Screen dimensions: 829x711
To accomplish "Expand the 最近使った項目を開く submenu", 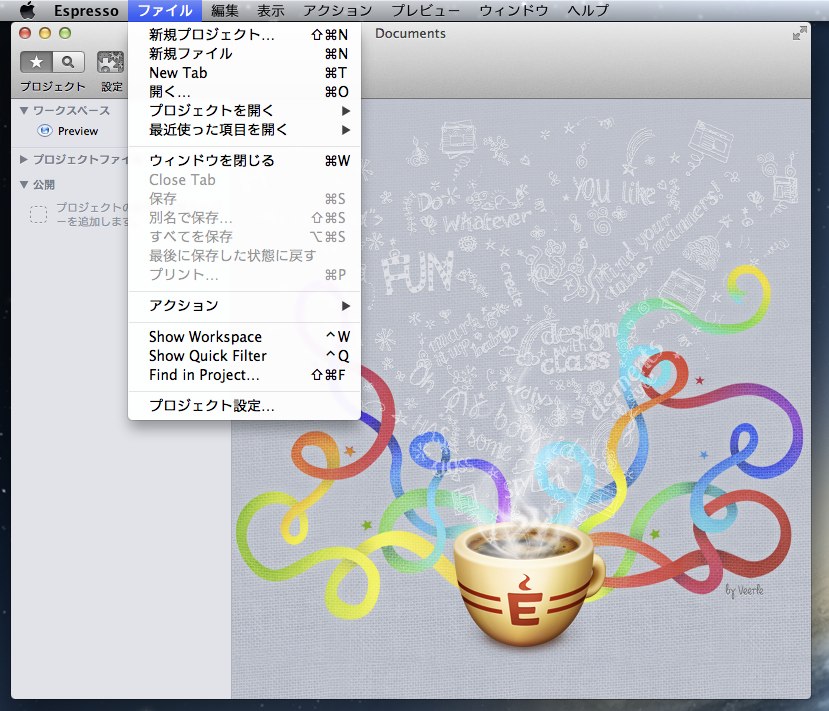I will (x=244, y=130).
